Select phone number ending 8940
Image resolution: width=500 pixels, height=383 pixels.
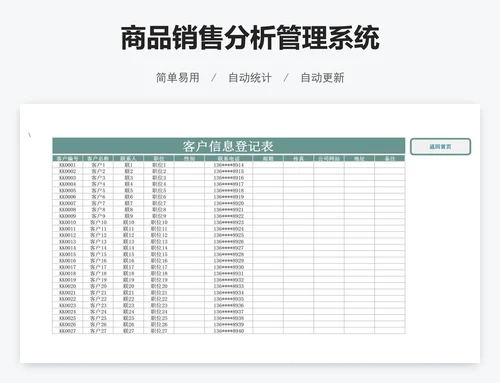click(x=229, y=331)
